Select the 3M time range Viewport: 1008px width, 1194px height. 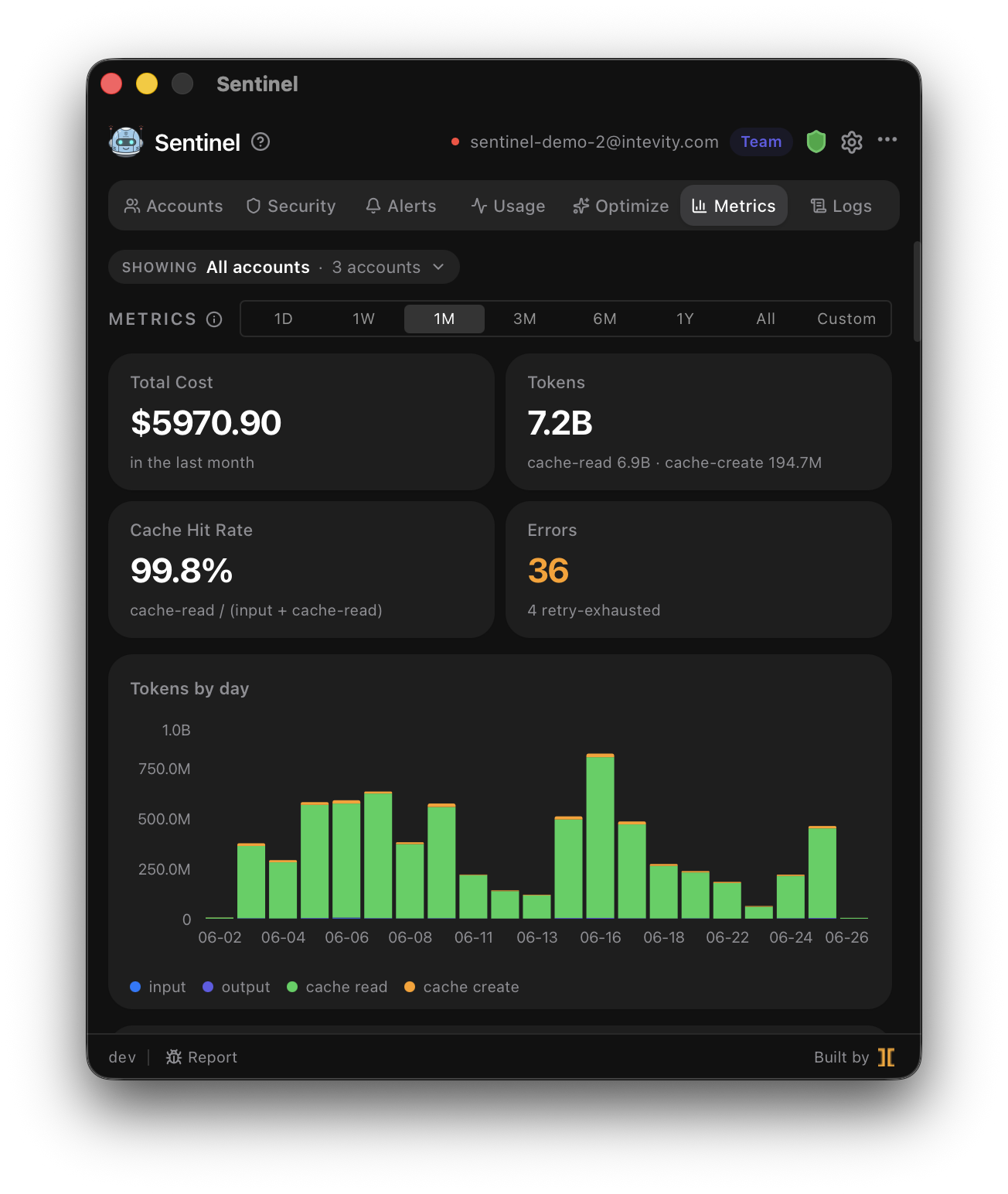525,319
